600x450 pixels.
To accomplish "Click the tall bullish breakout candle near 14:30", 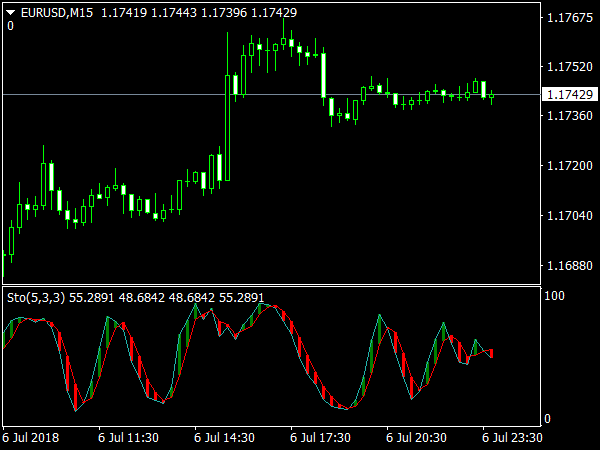I will 227,128.
